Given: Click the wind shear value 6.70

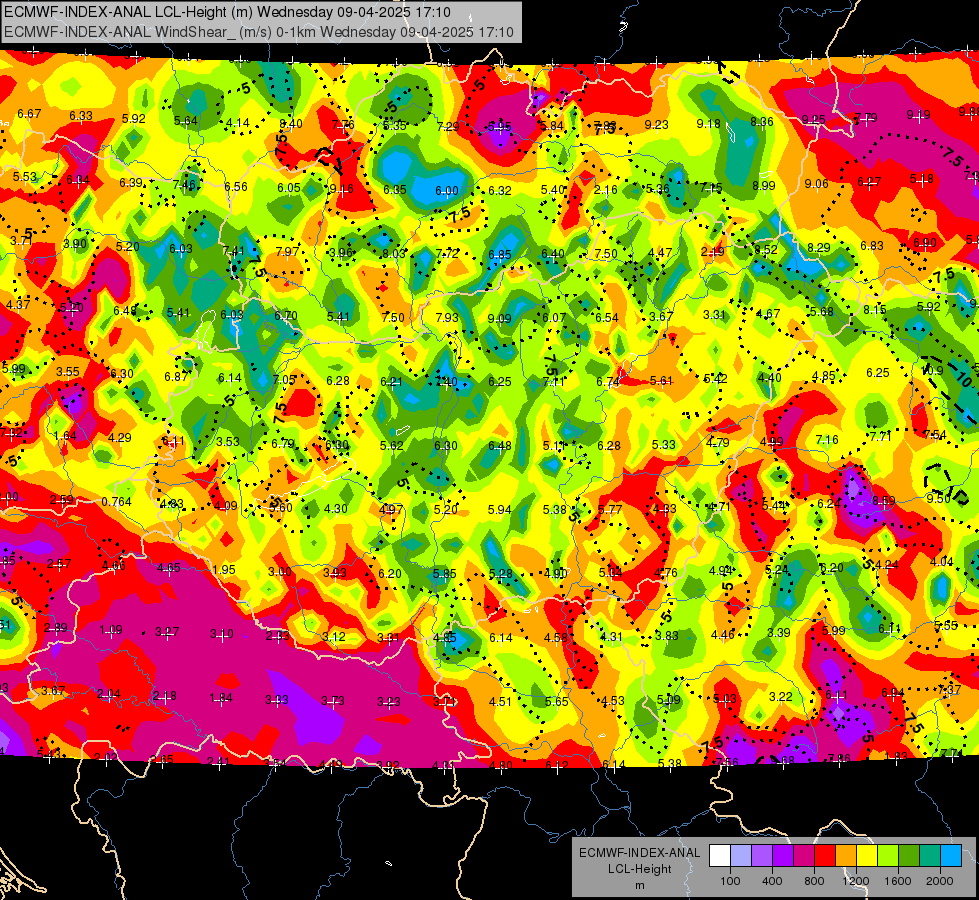Looking at the screenshot, I should click(x=285, y=316).
